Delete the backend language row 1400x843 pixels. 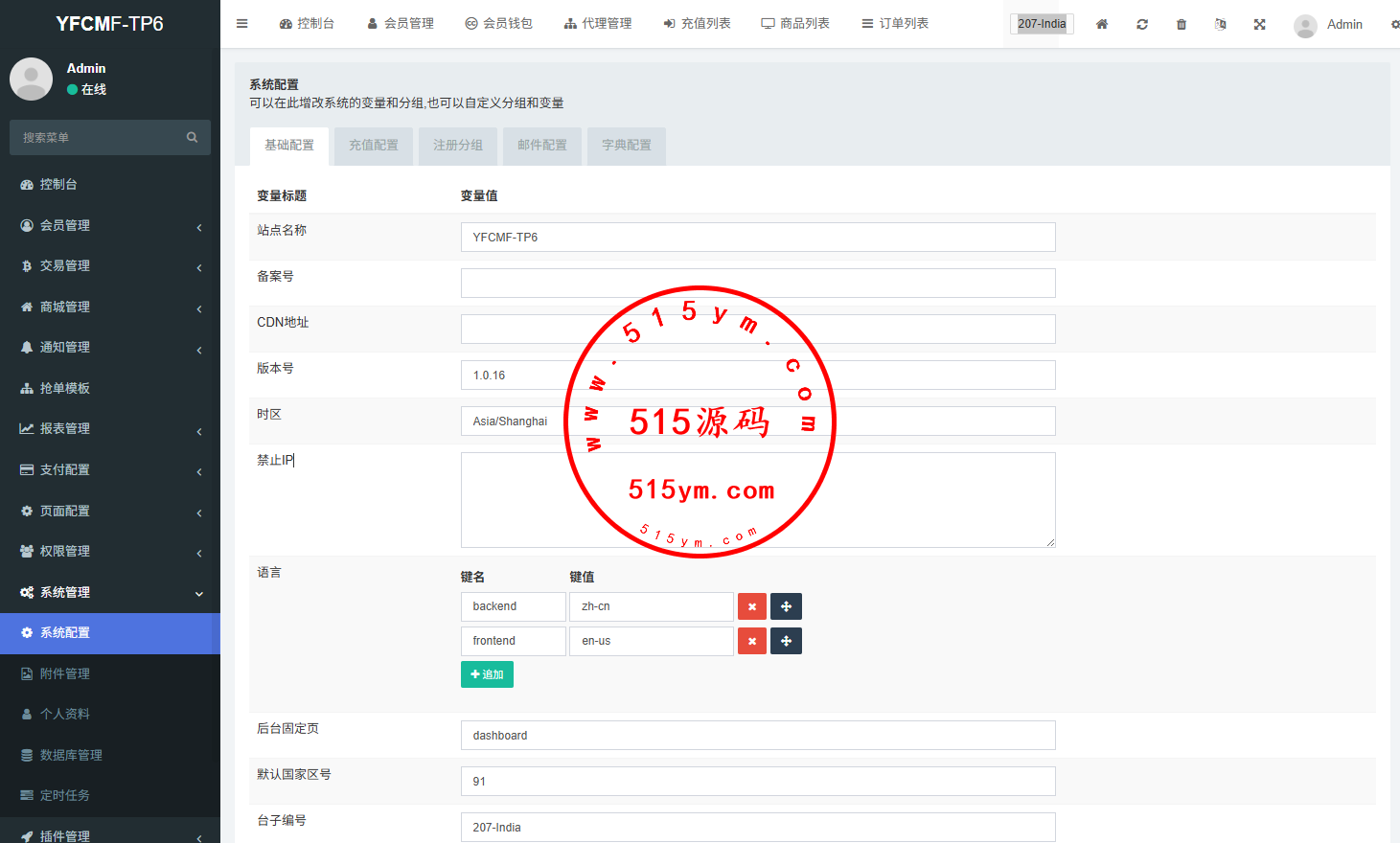(752, 606)
